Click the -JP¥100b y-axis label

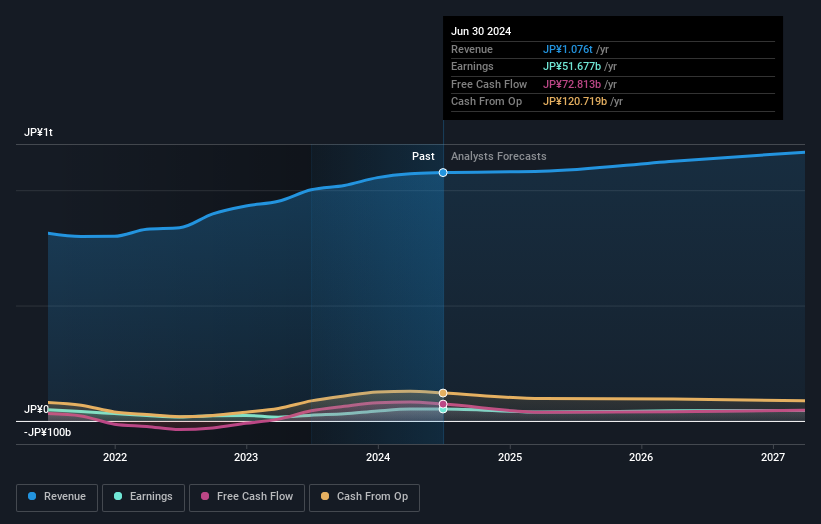47,432
